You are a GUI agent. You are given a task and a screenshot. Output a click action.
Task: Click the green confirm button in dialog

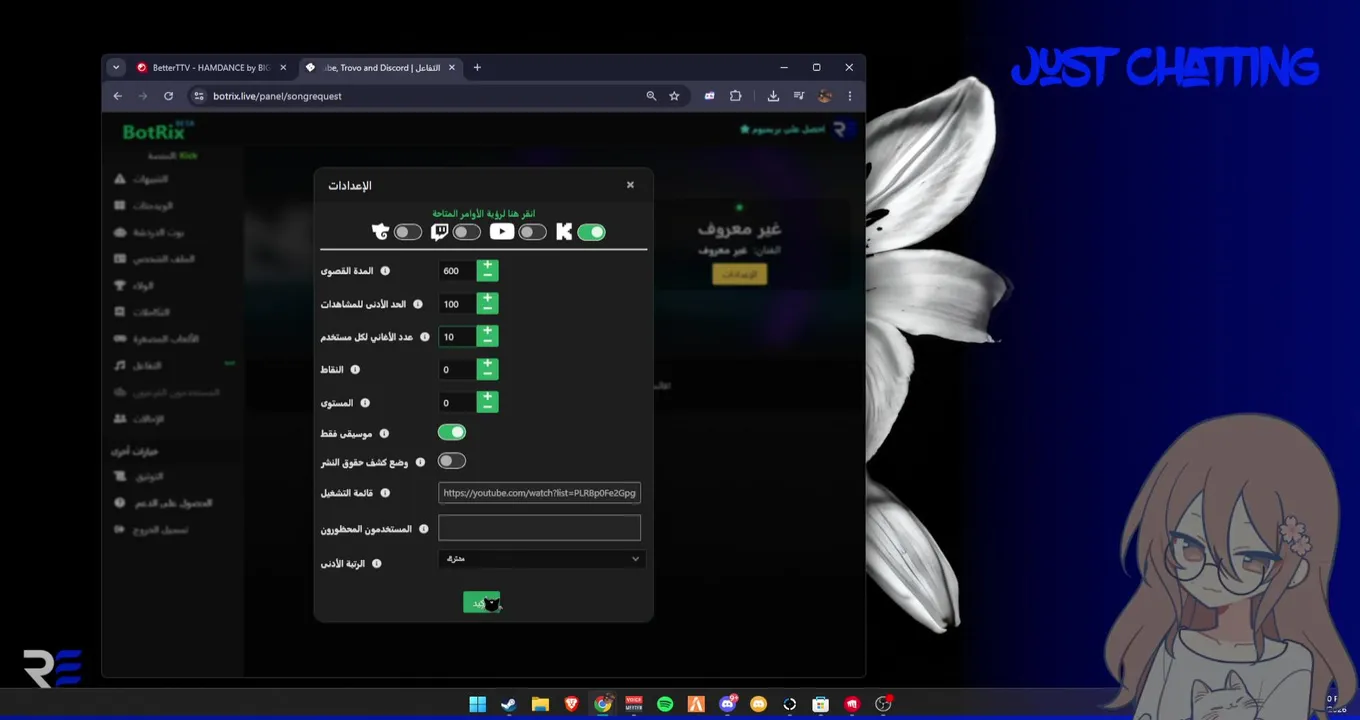(481, 602)
